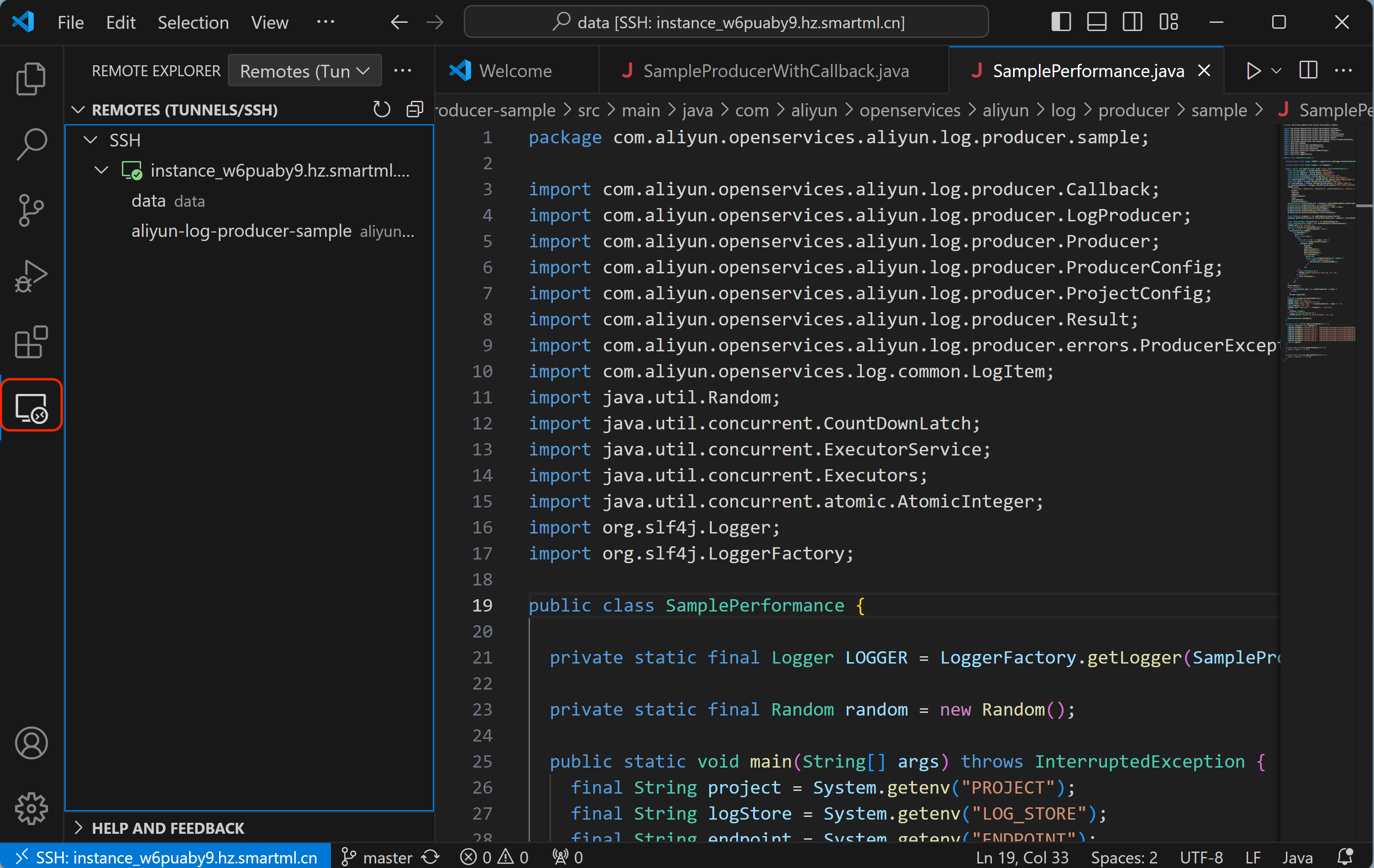This screenshot has width=1374, height=868.
Task: Toggle primary side bar visibility
Action: (x=1061, y=22)
